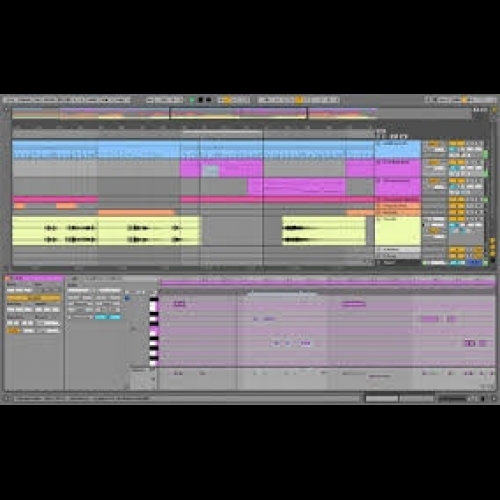Collapse the yellow audio track with its fold triangle
The image size is (500, 500).
tap(379, 219)
